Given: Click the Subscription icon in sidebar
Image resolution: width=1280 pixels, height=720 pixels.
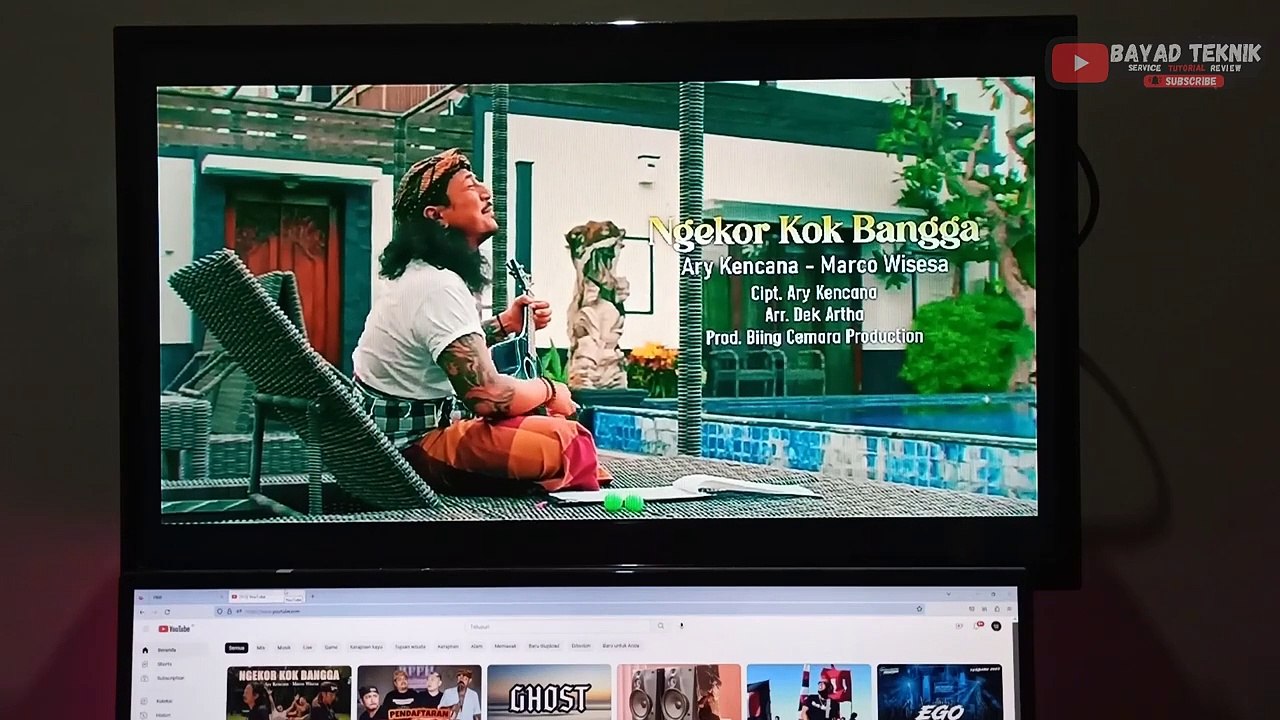Looking at the screenshot, I should point(145,678).
